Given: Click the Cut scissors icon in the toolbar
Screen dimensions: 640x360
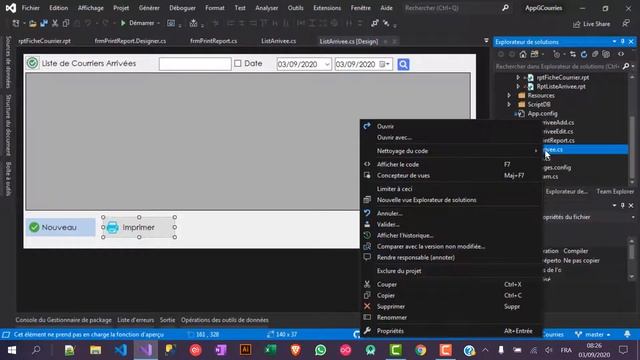Looking at the screenshot, I should pos(55,24).
